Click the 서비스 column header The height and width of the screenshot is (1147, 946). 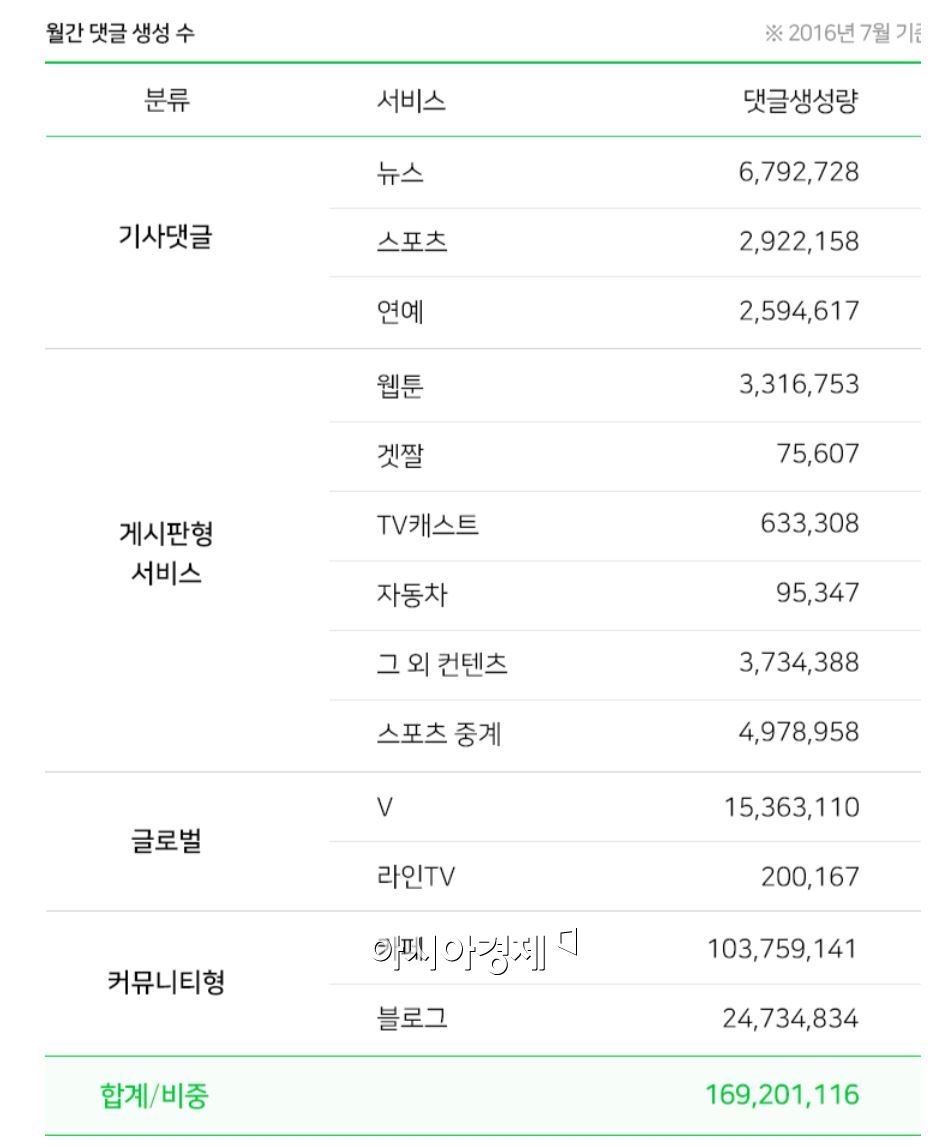[411, 101]
